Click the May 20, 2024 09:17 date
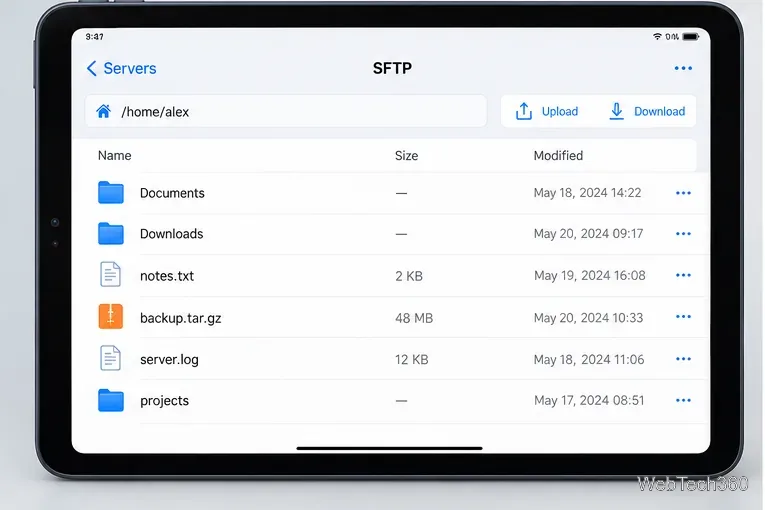765x510 pixels. coord(588,234)
